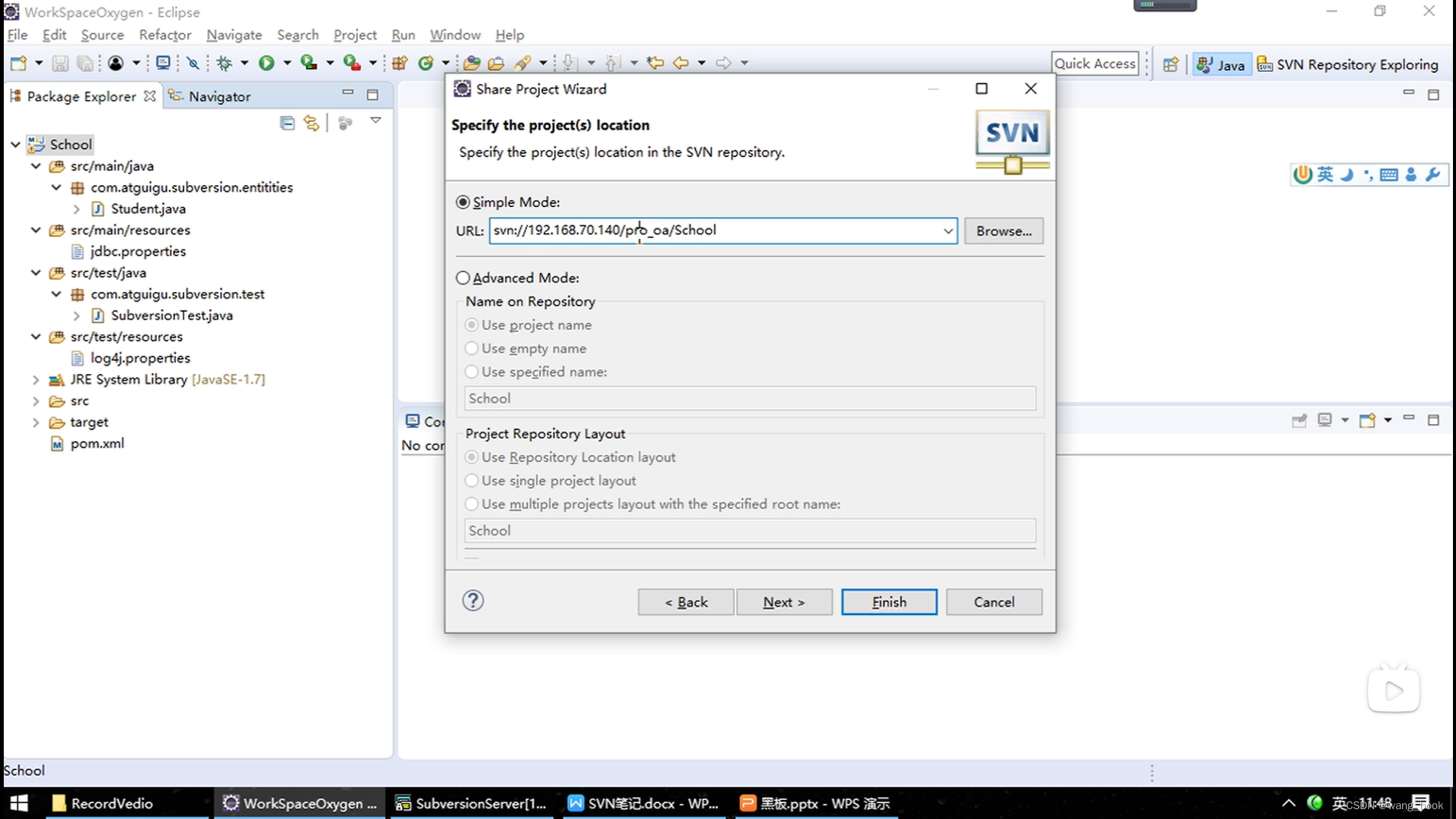Open the URL combo dropdown arrow

point(948,231)
